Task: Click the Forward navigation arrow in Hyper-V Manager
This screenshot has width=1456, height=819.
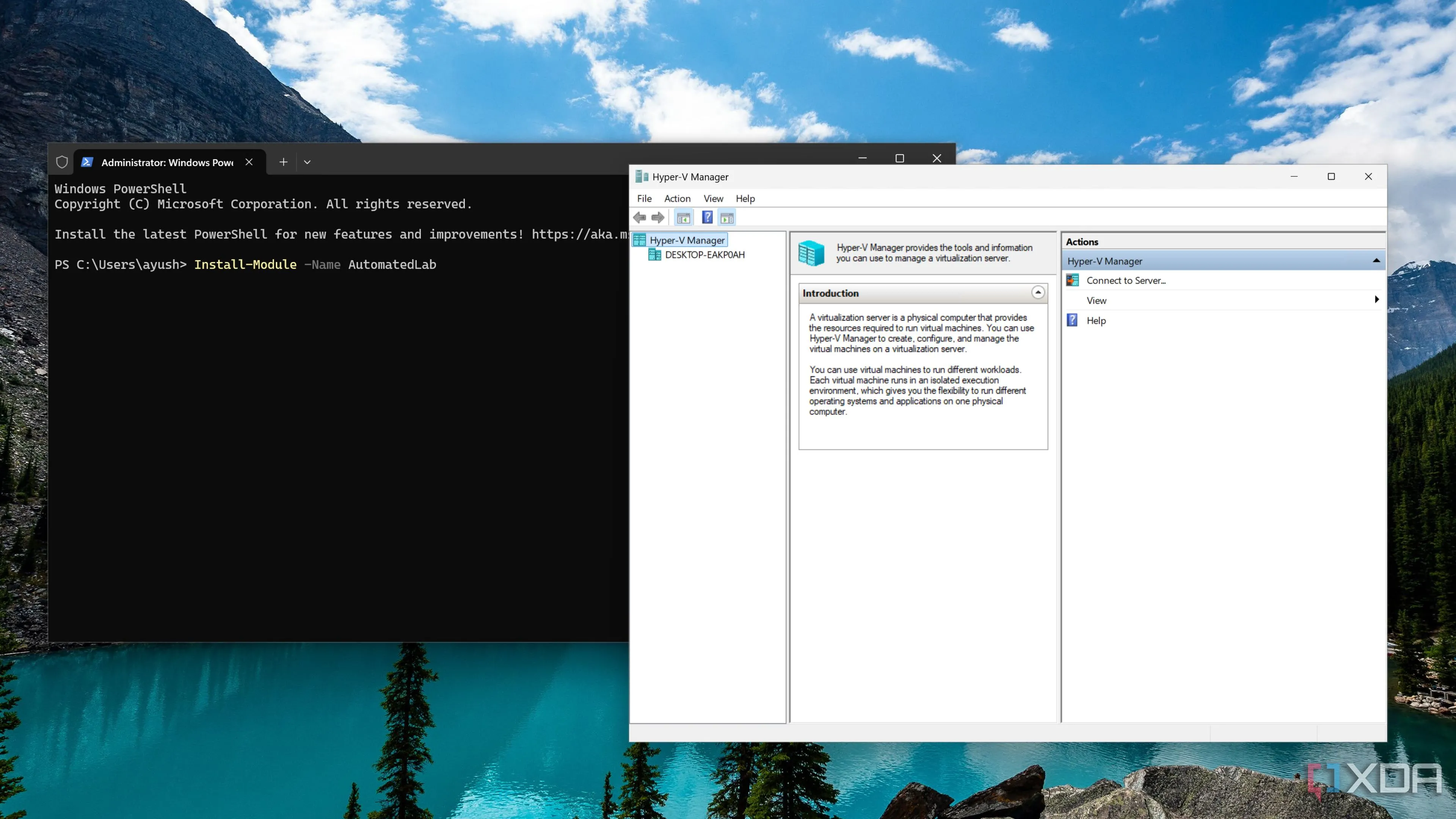Action: pos(658,217)
